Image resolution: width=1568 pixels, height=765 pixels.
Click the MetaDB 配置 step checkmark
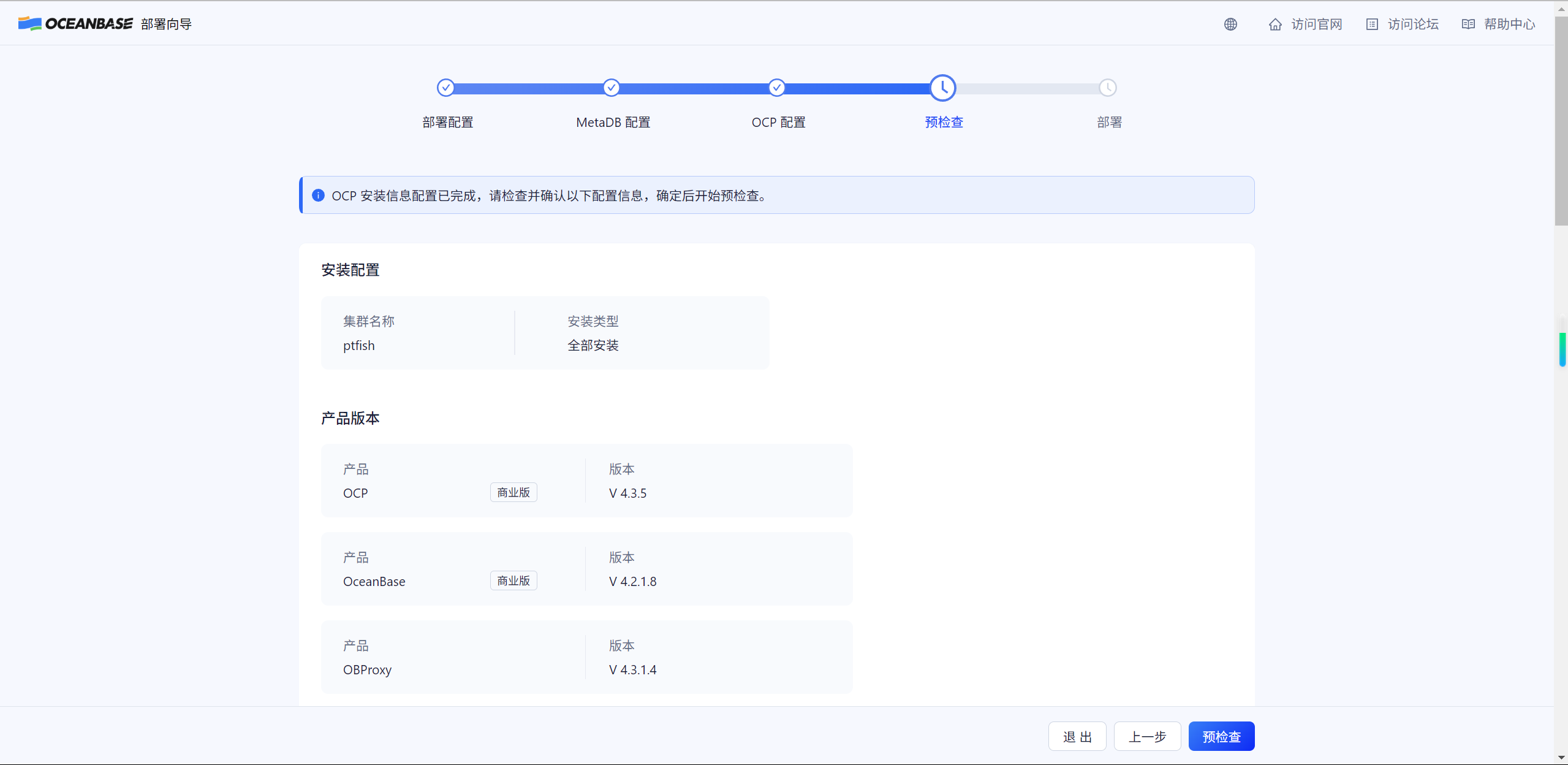point(612,88)
